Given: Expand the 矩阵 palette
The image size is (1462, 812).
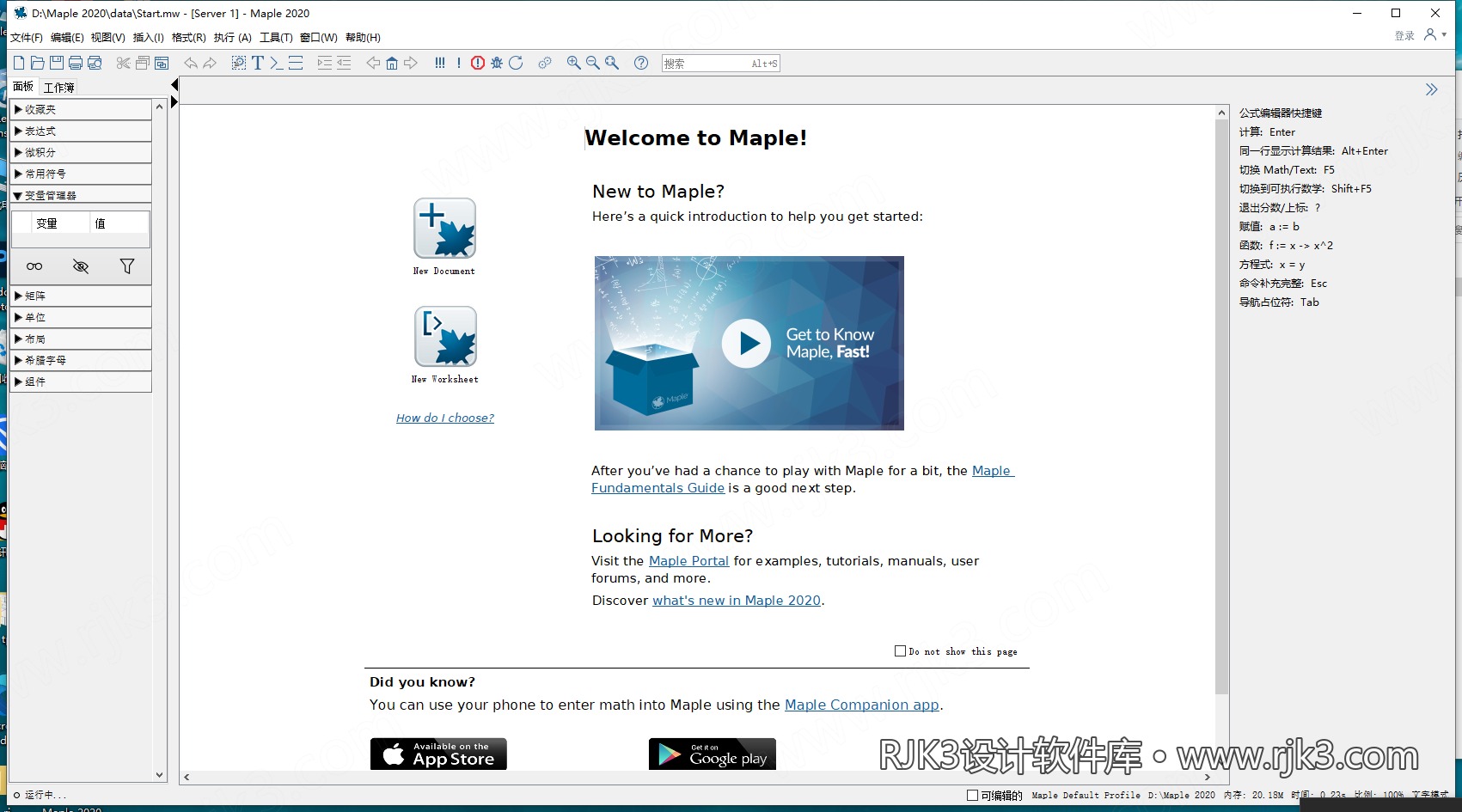Looking at the screenshot, I should click(x=81, y=296).
